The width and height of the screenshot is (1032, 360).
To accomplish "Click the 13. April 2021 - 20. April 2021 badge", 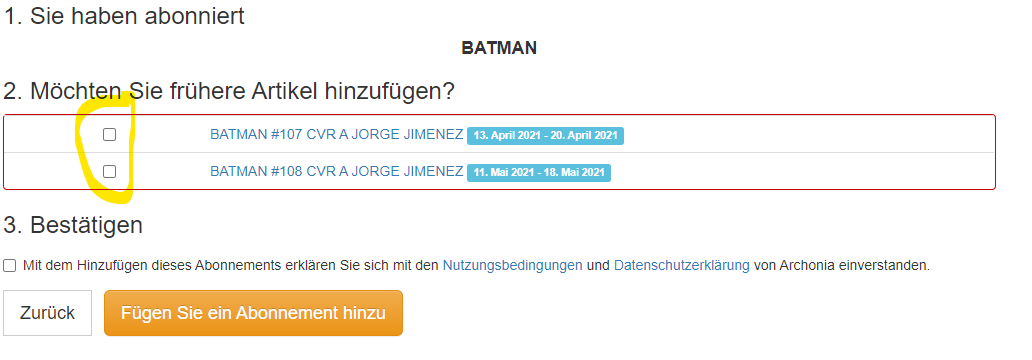I will 546,136.
